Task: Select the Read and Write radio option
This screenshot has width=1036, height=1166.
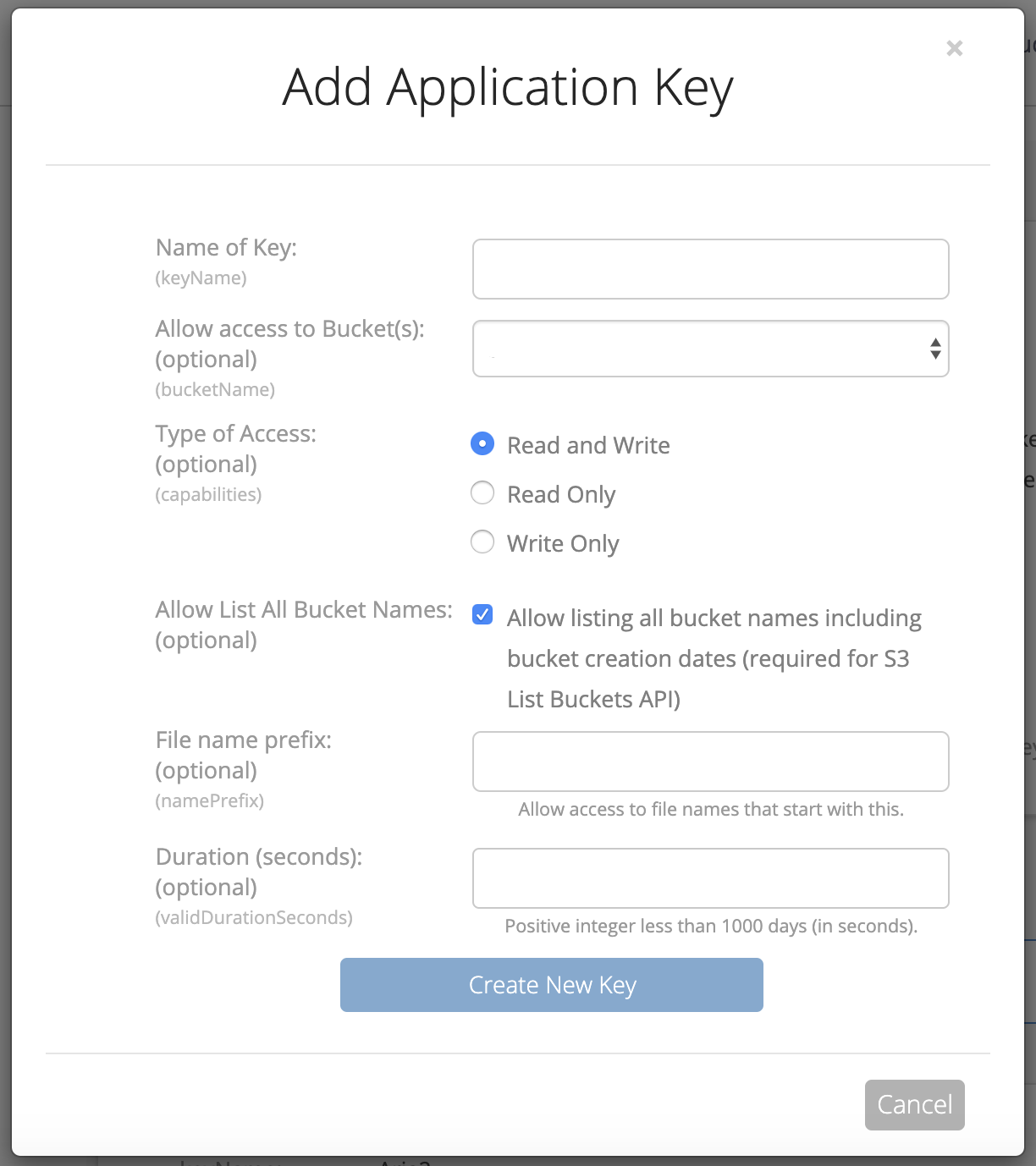Action: [x=482, y=443]
